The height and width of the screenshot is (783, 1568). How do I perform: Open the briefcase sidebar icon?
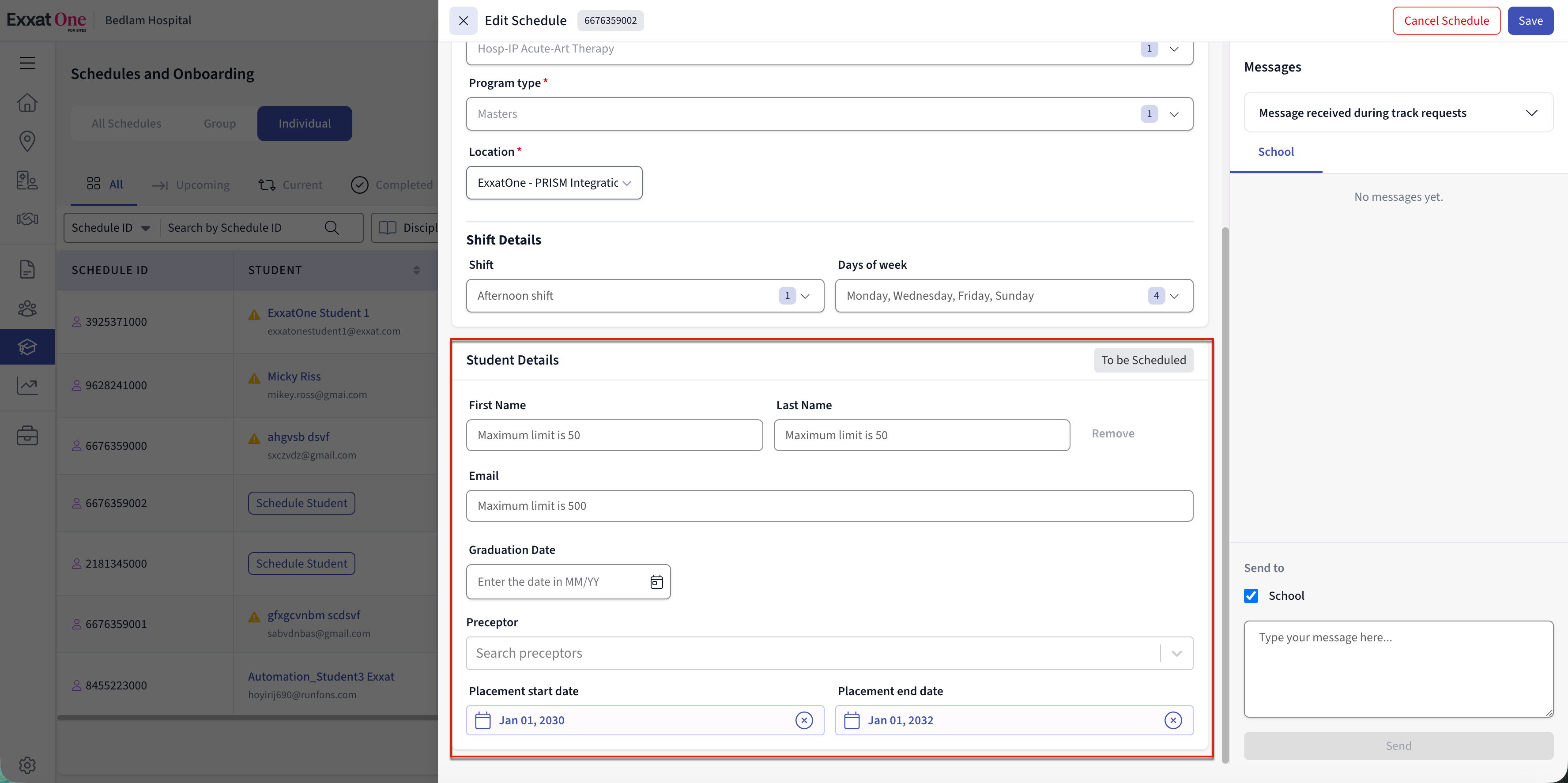click(27, 436)
